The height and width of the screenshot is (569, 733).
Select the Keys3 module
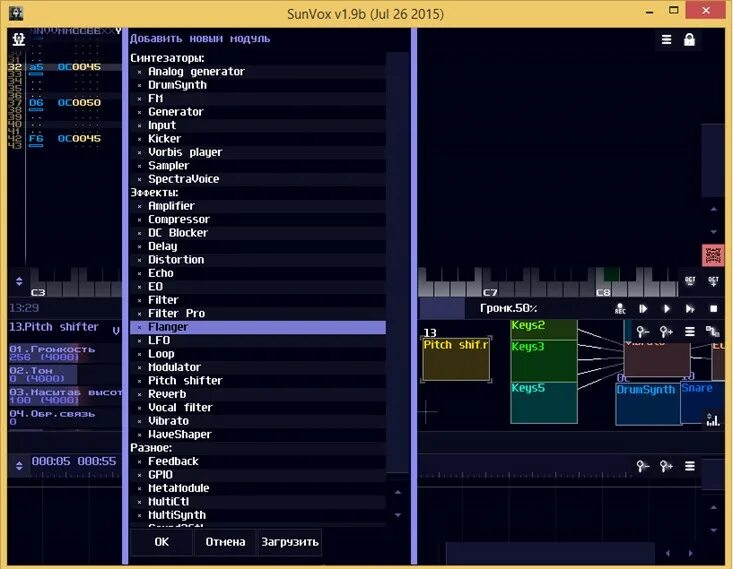pyautogui.click(x=544, y=360)
